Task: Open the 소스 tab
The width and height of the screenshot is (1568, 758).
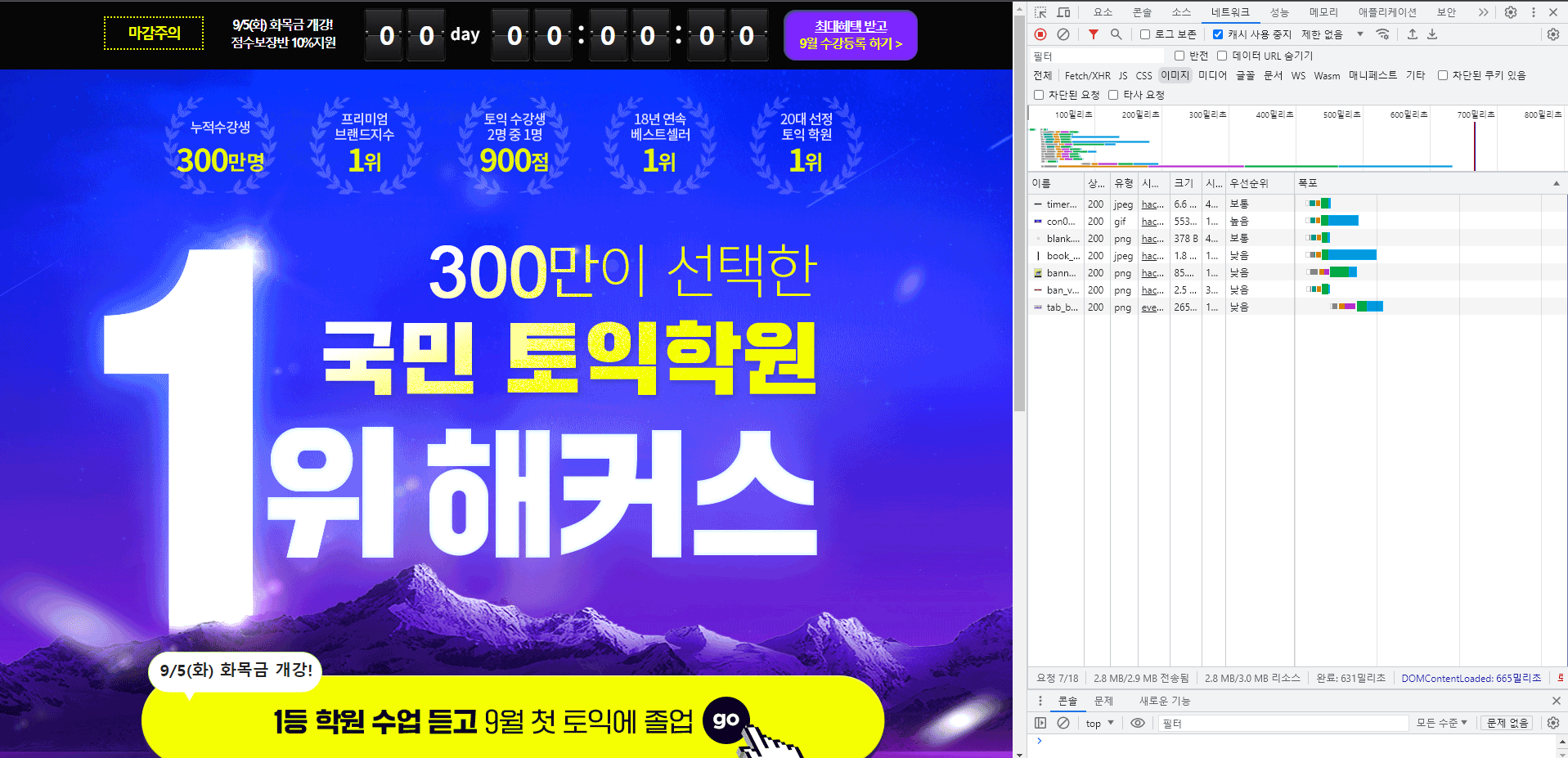Action: click(1181, 12)
